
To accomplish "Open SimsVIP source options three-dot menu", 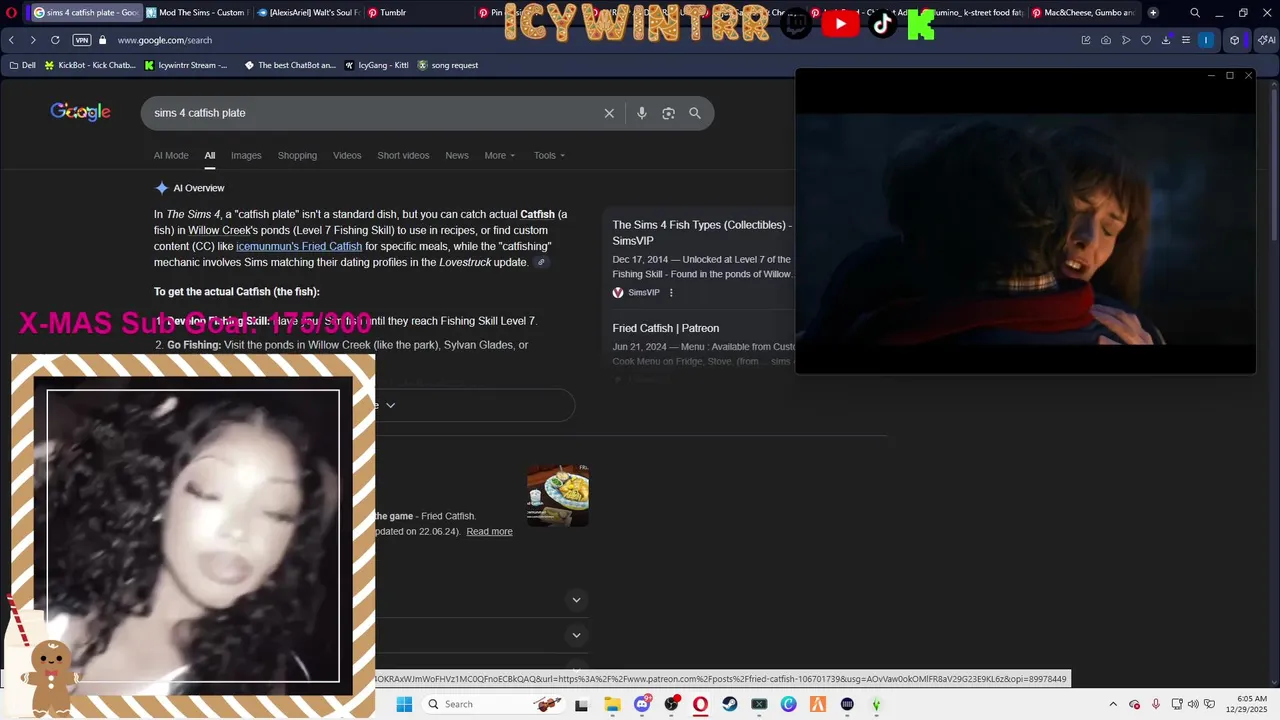I will click(x=671, y=293).
